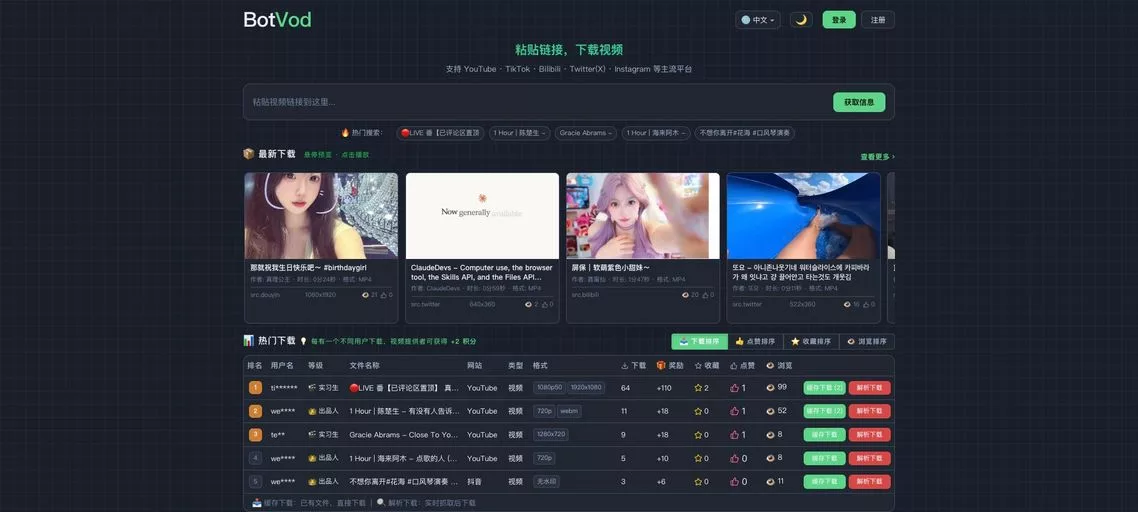Click 解析下载 in LIVE 番 row
The height and width of the screenshot is (512, 1138).
pos(869,388)
